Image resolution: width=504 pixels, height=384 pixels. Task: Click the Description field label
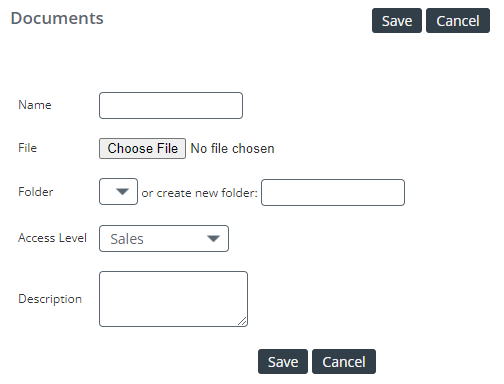click(x=50, y=299)
